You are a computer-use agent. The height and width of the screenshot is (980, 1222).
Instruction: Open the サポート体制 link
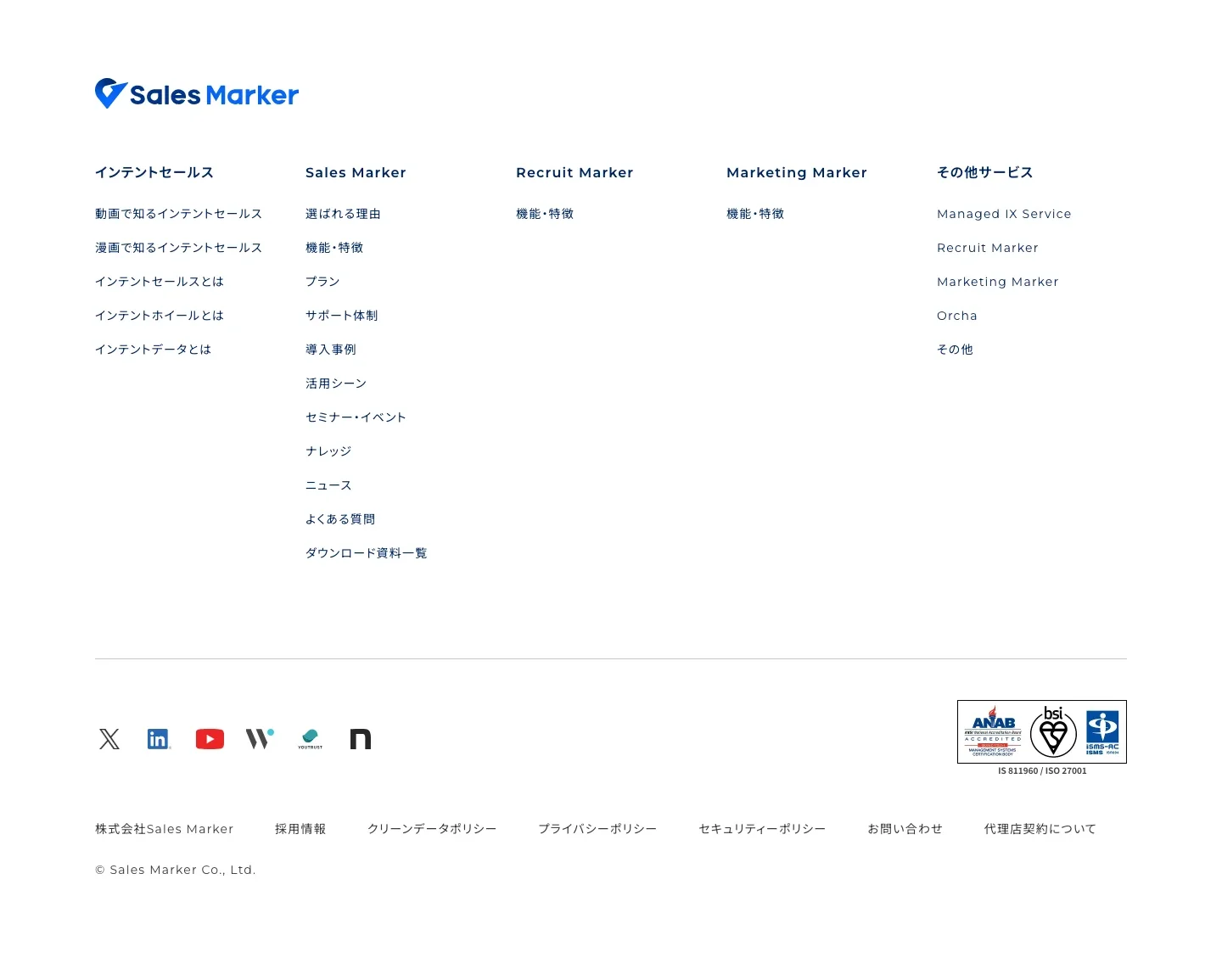(x=342, y=316)
